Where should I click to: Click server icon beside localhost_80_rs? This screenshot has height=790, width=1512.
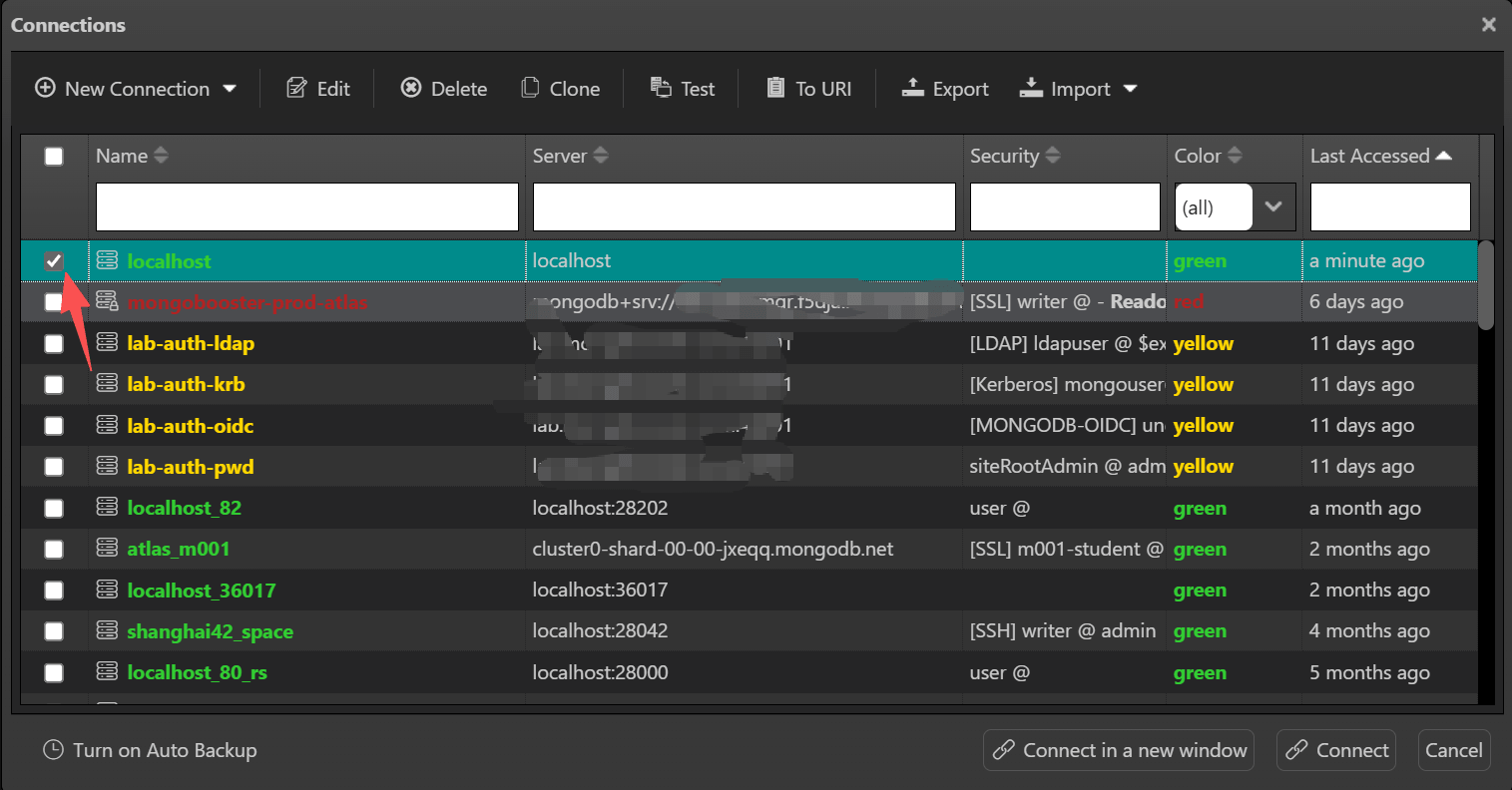107,671
